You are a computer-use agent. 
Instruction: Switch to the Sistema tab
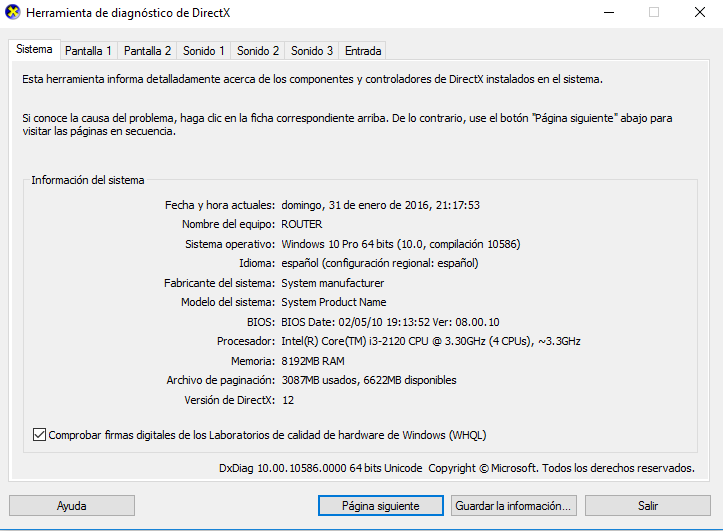[34, 49]
